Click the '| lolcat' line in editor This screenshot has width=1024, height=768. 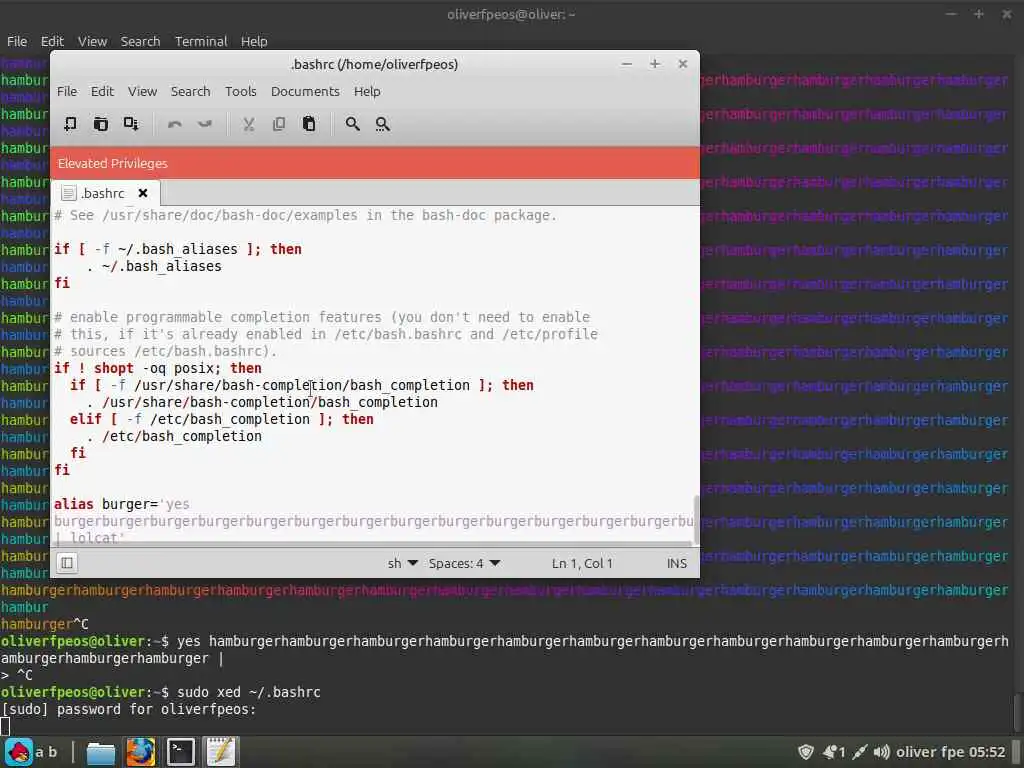click(89, 537)
